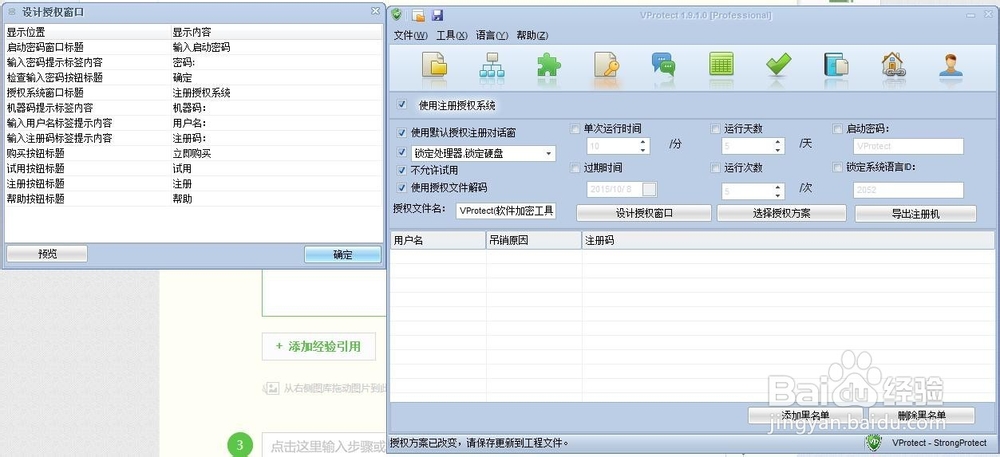The width and height of the screenshot is (1000, 457).
Task: Click the 选择授权方案 button
Action: 781,214
